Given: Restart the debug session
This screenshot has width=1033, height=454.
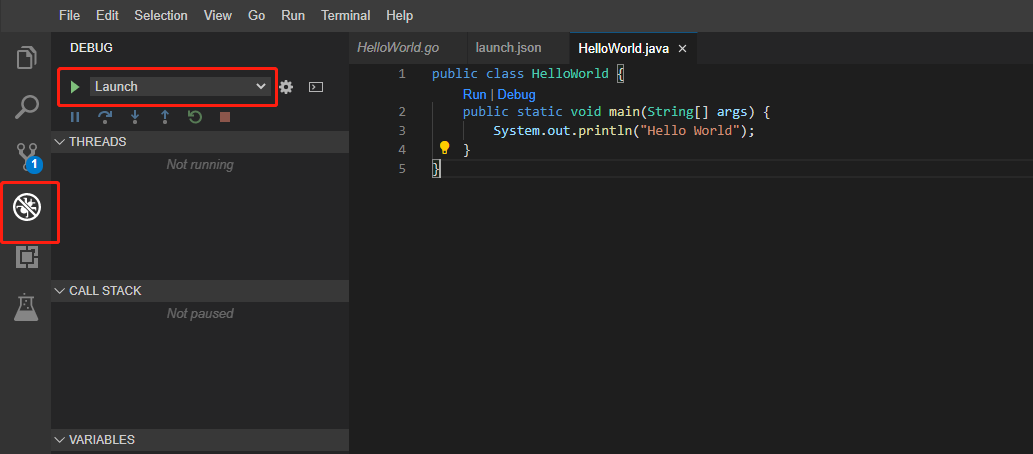Looking at the screenshot, I should tap(195, 117).
